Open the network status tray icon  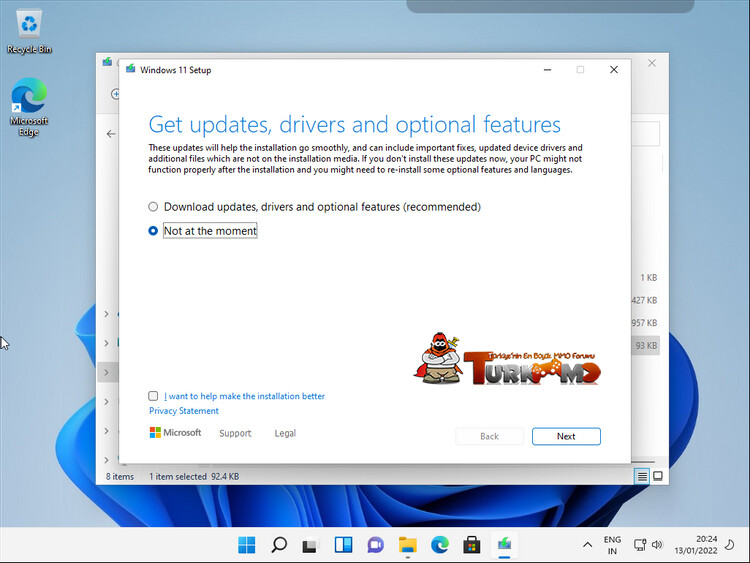(640, 545)
